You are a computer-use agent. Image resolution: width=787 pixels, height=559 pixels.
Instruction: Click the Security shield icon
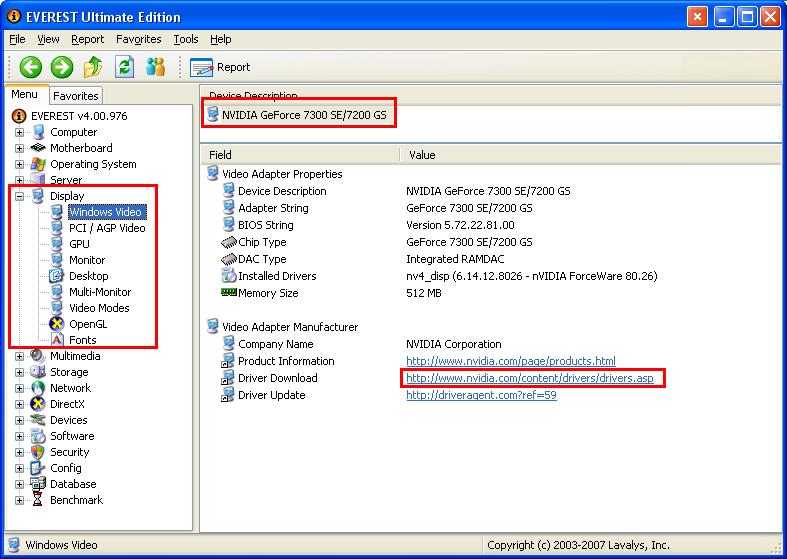click(x=38, y=452)
